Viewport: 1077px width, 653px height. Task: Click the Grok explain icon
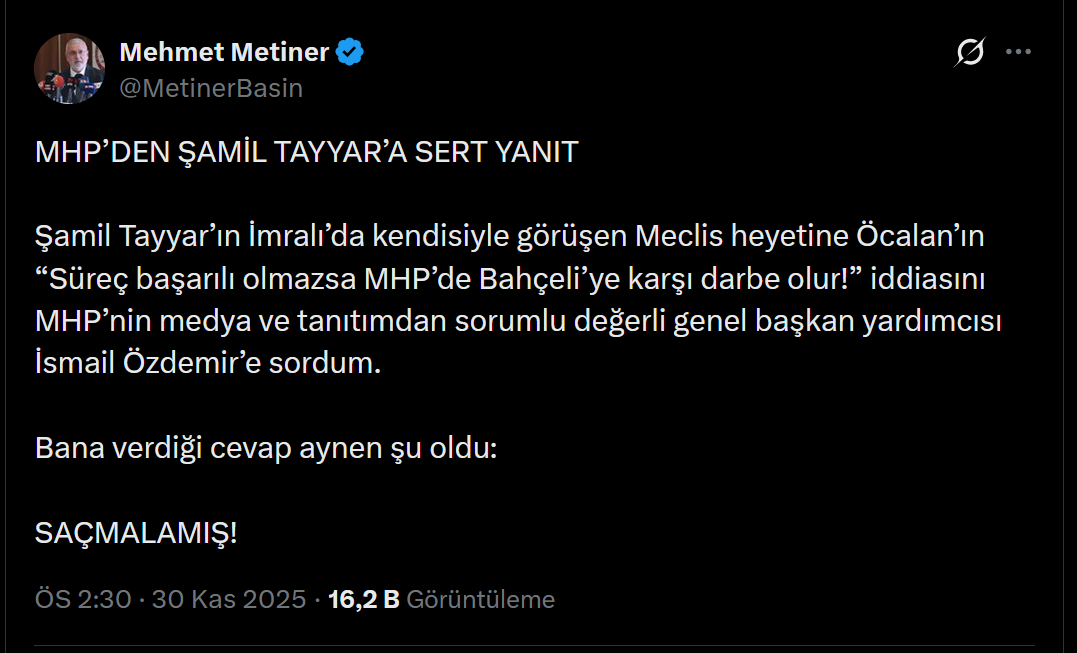coord(969,52)
